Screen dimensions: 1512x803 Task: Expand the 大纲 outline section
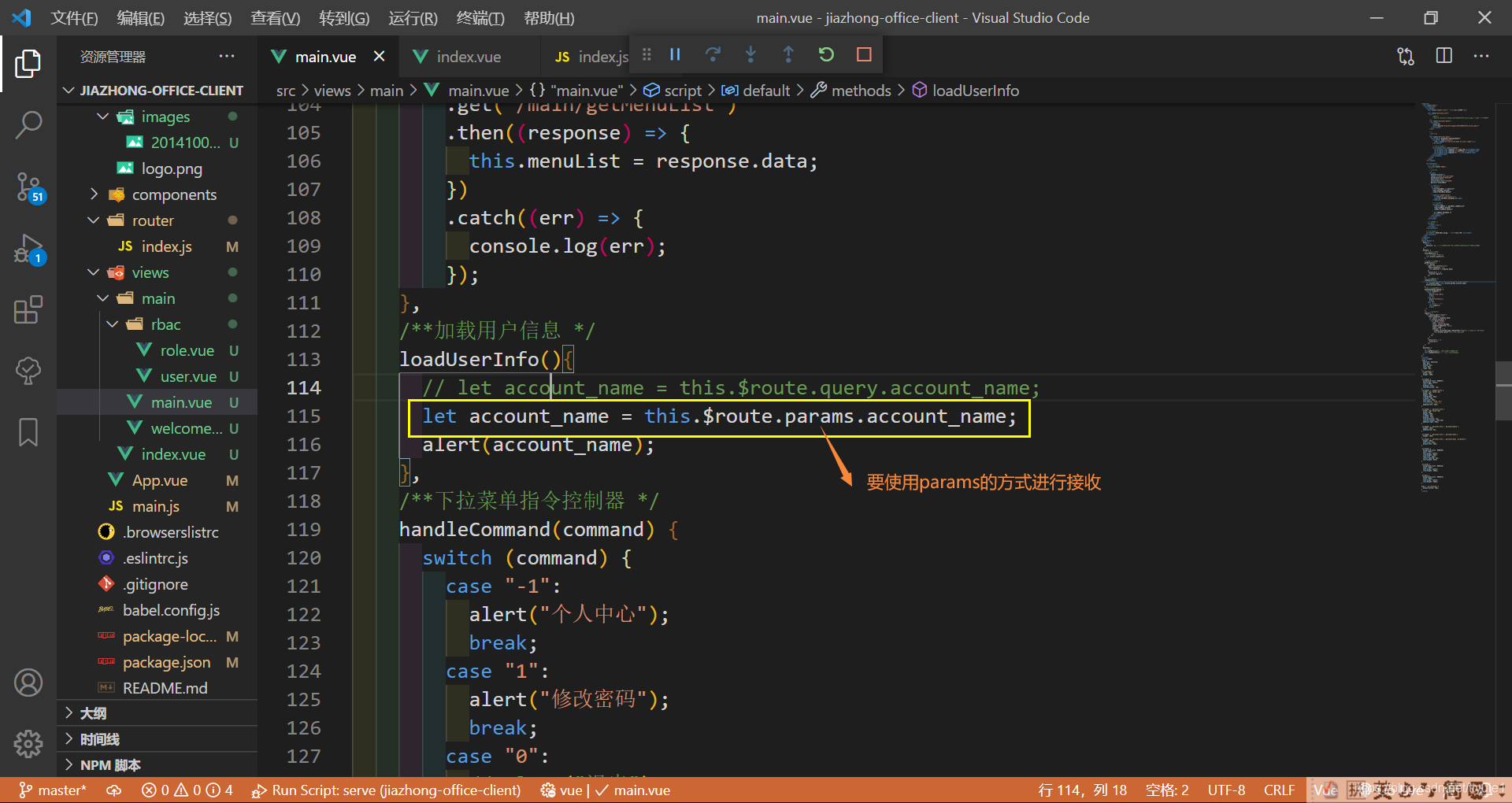point(157,713)
